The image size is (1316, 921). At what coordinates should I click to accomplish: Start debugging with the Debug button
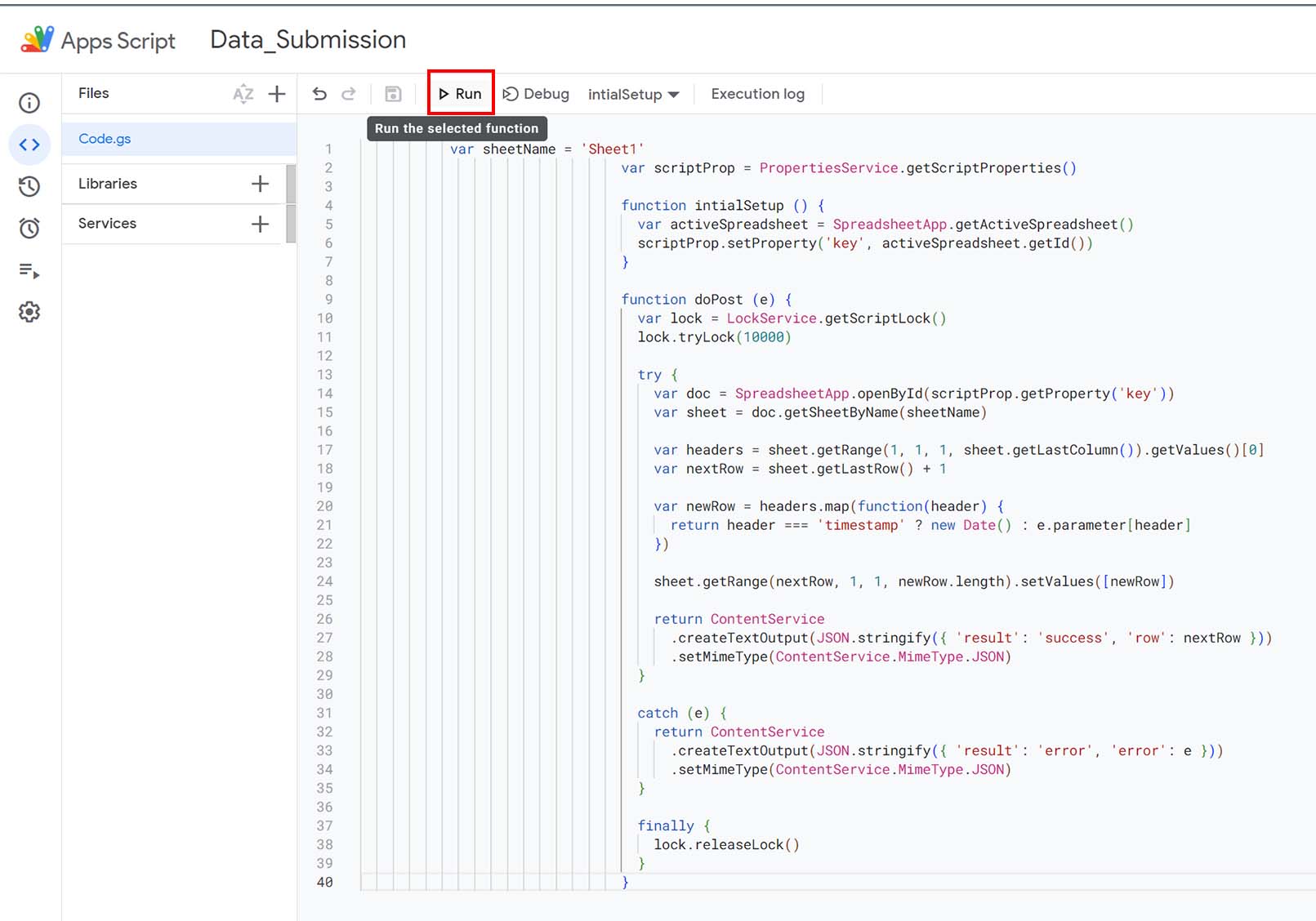[535, 94]
